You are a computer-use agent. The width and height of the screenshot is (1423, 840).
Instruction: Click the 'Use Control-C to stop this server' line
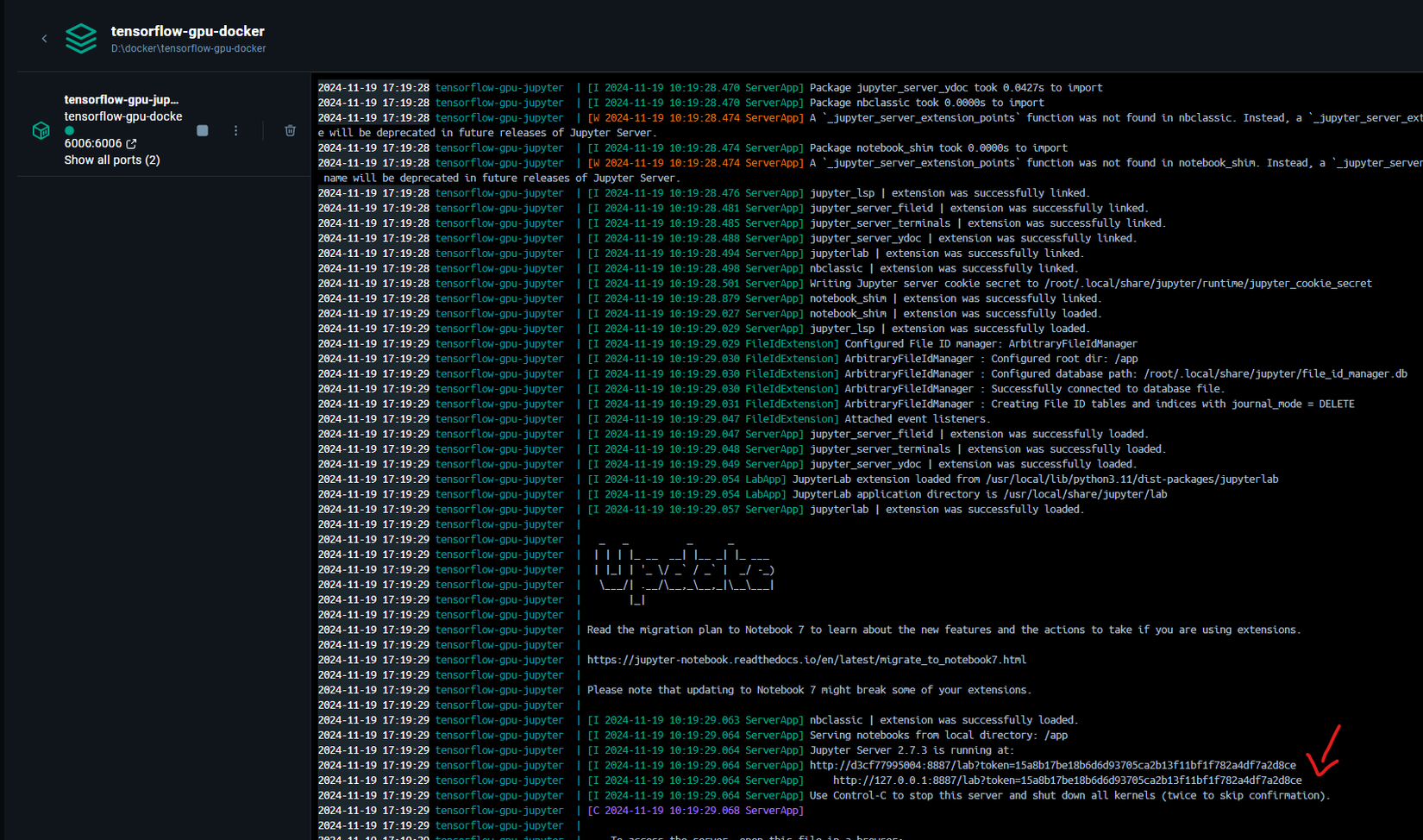(1069, 796)
